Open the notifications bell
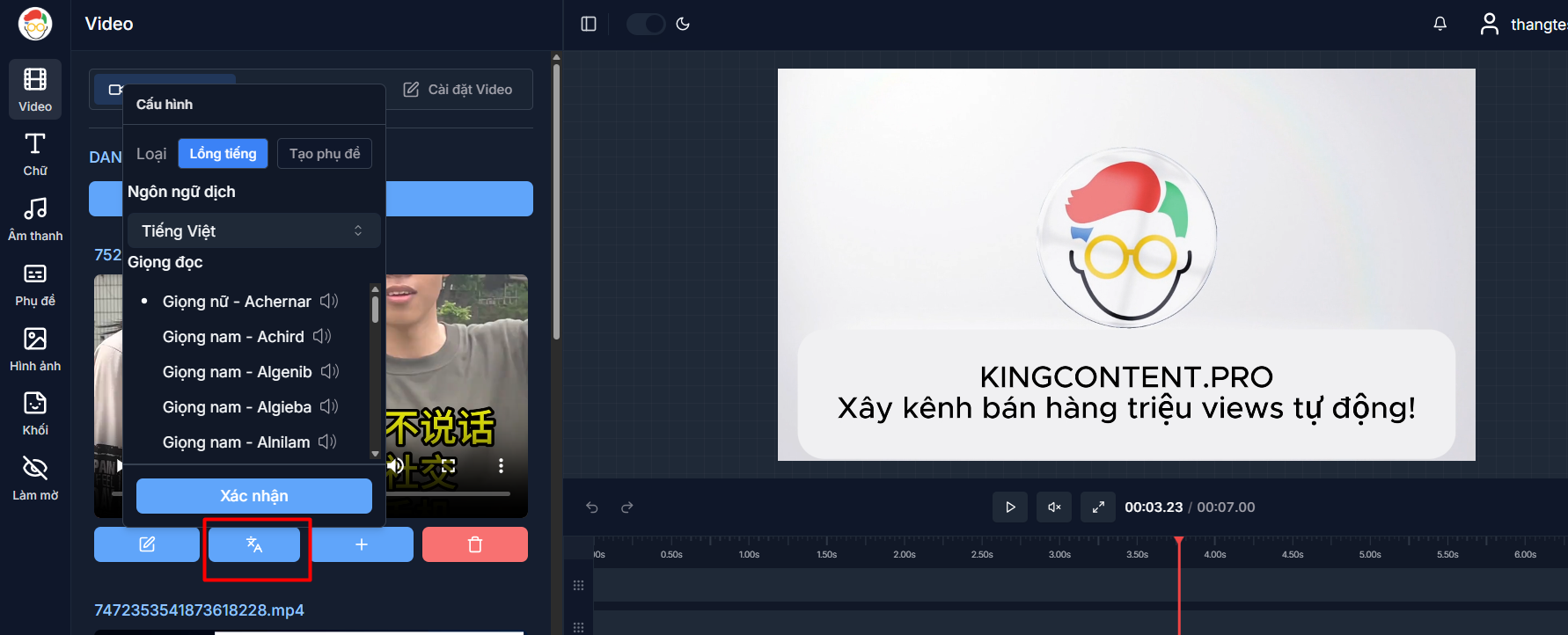1568x635 pixels. (1440, 24)
